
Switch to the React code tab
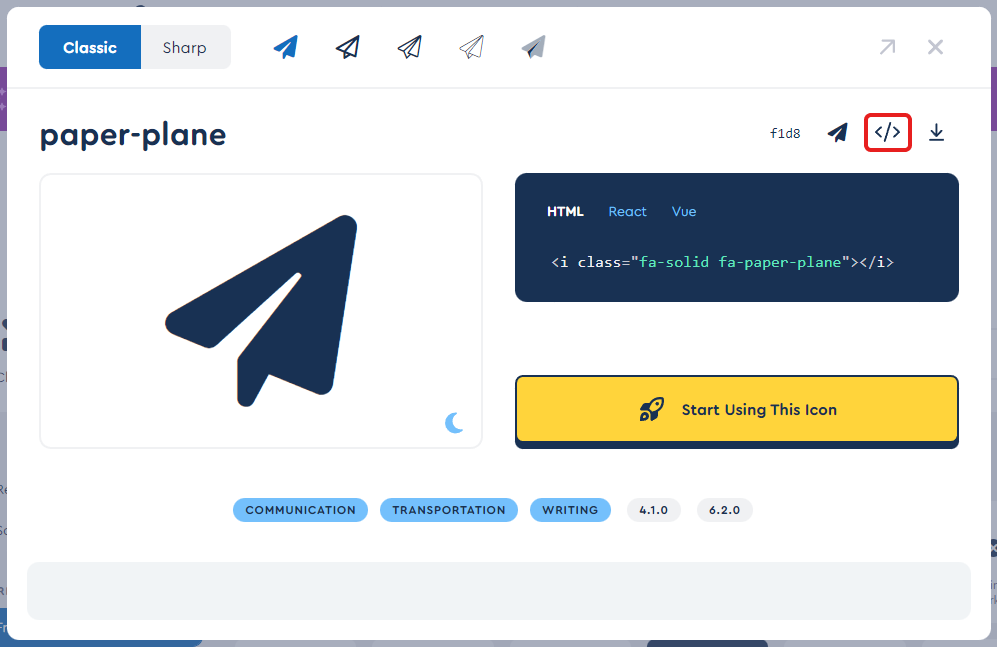[x=627, y=212]
